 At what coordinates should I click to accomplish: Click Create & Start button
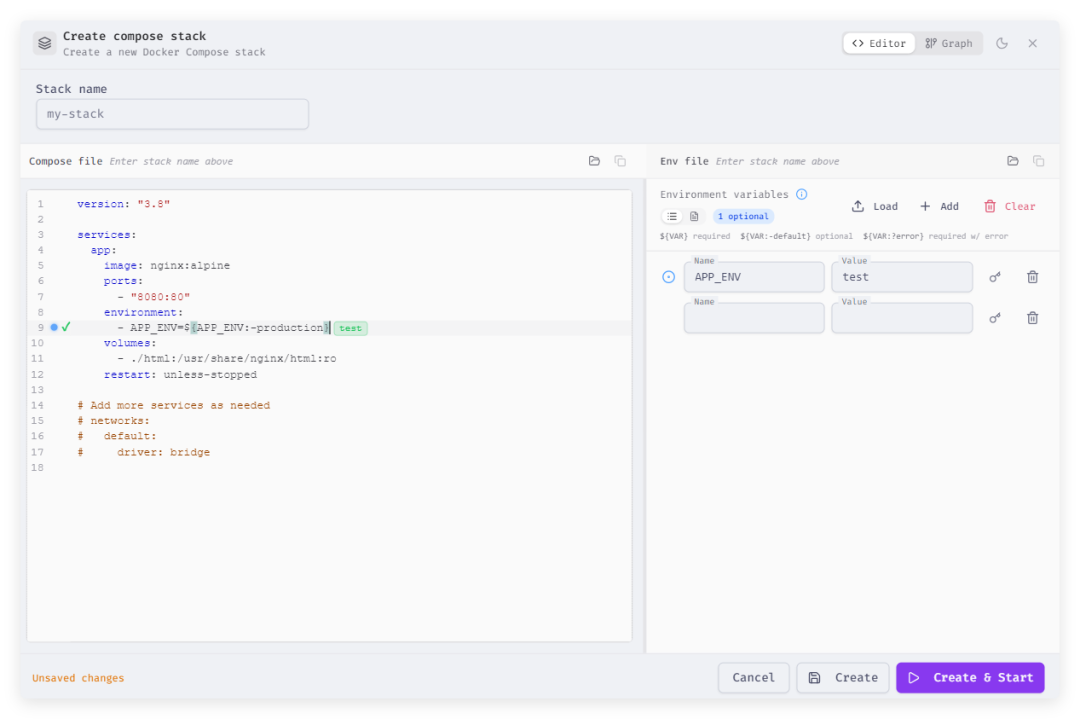tap(970, 678)
